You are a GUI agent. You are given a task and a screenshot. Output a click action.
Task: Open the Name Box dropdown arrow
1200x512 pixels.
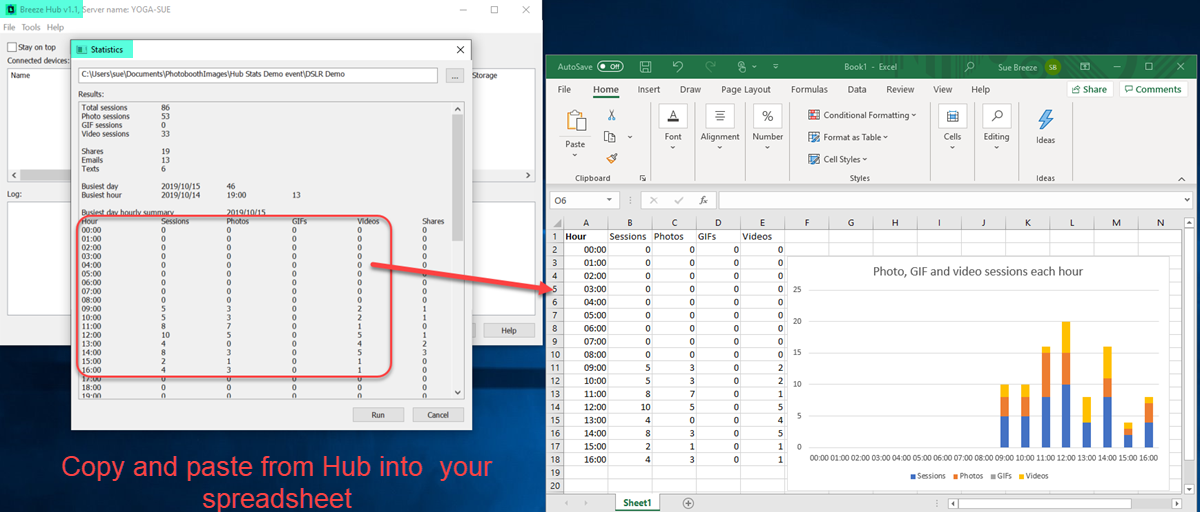612,200
